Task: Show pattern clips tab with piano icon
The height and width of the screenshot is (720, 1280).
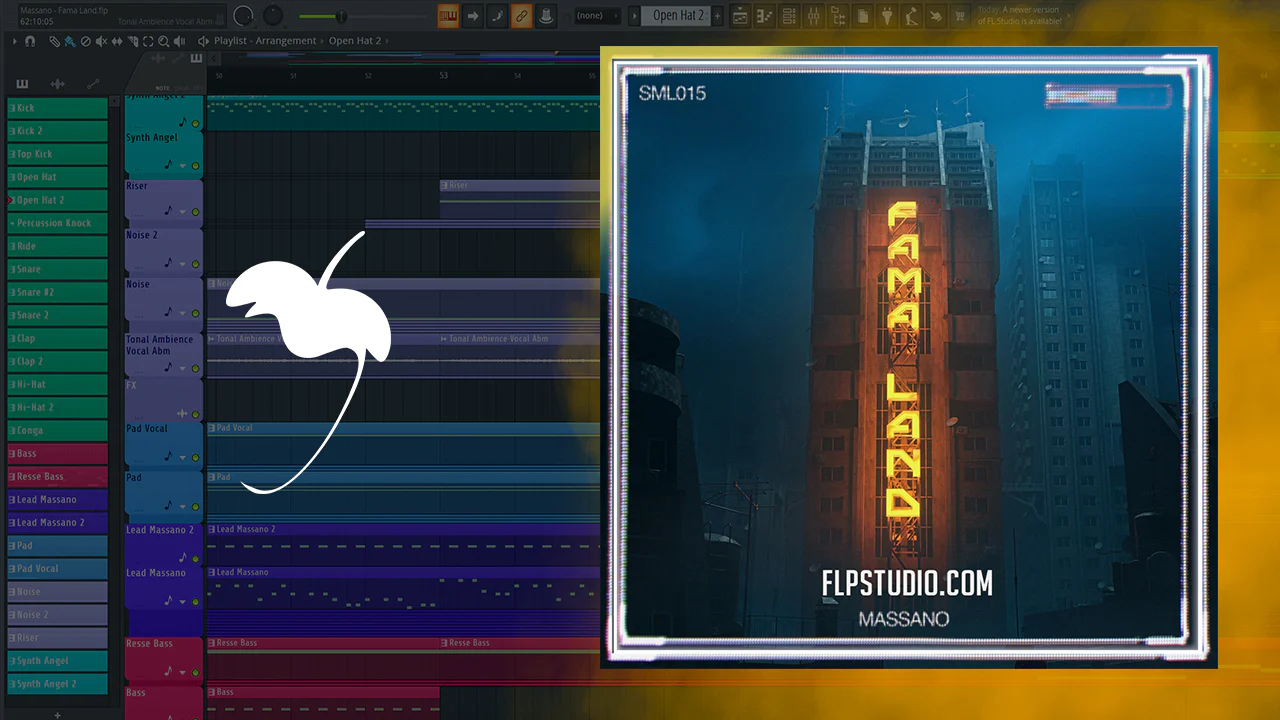Action: (22, 84)
